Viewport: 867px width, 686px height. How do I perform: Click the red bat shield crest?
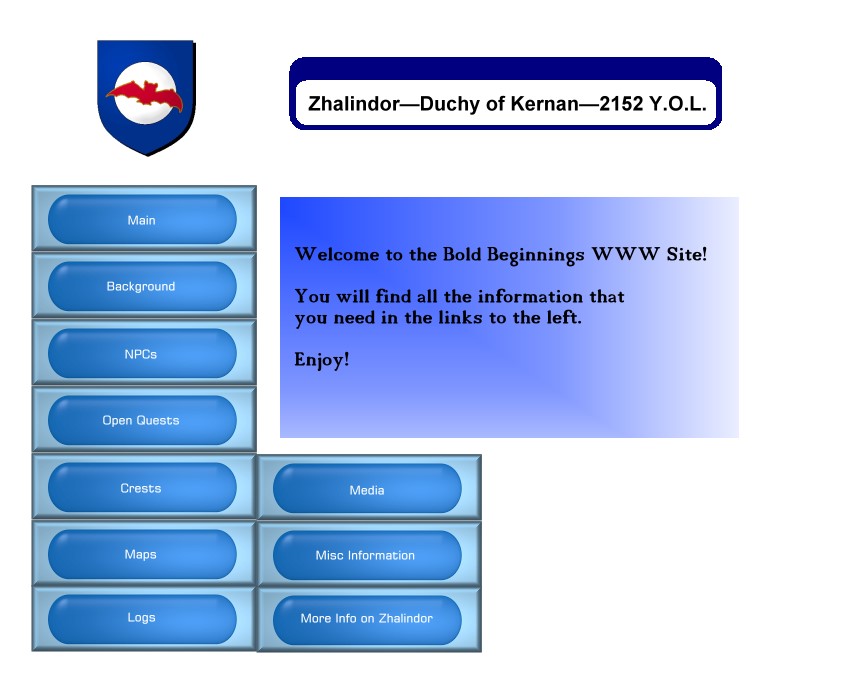click(x=145, y=96)
